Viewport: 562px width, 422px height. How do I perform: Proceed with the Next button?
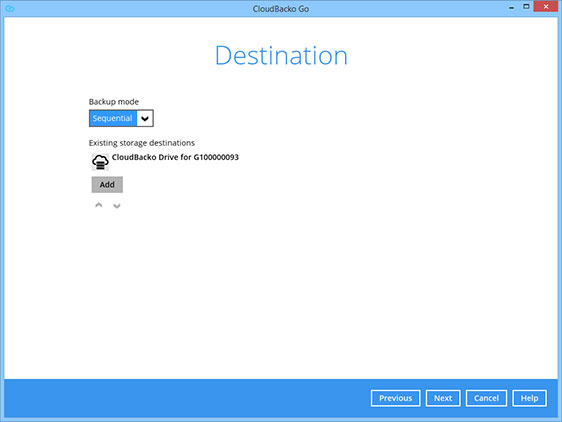(x=443, y=398)
